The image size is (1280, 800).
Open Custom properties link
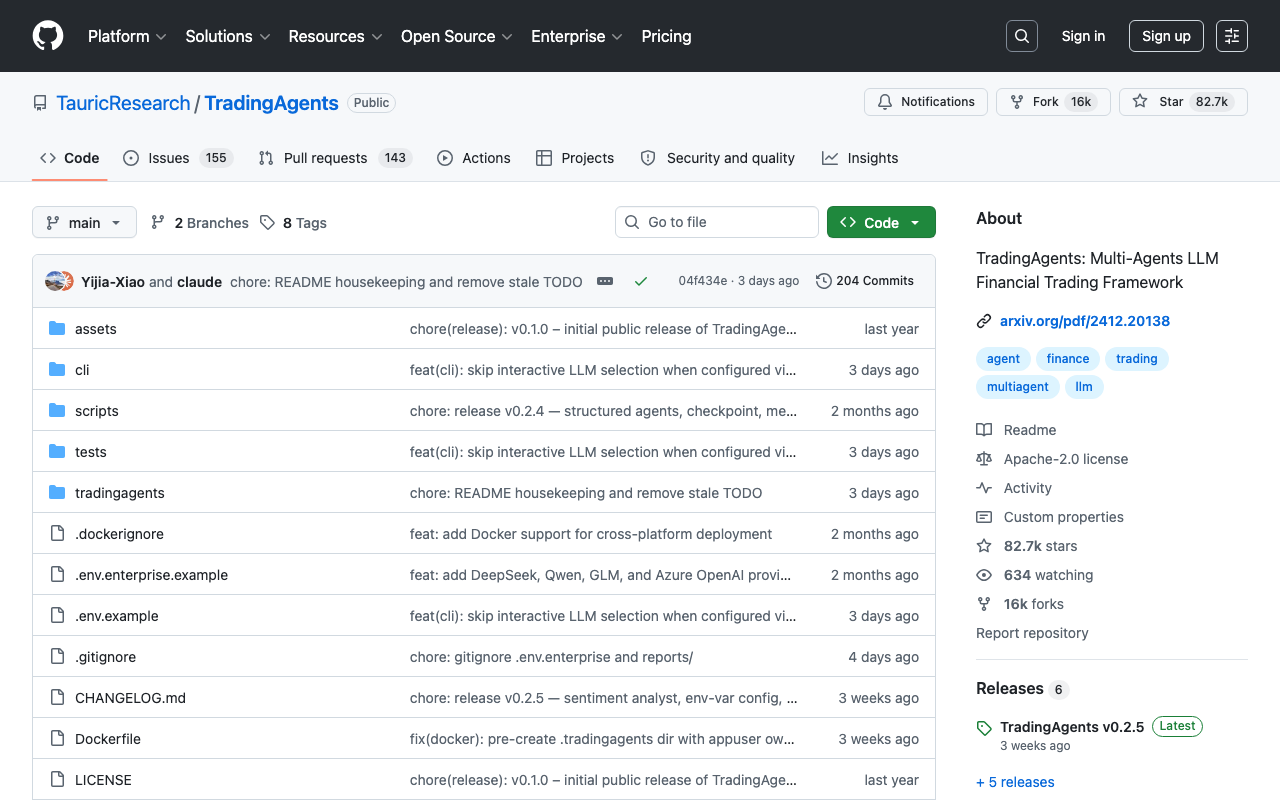[x=1050, y=517]
